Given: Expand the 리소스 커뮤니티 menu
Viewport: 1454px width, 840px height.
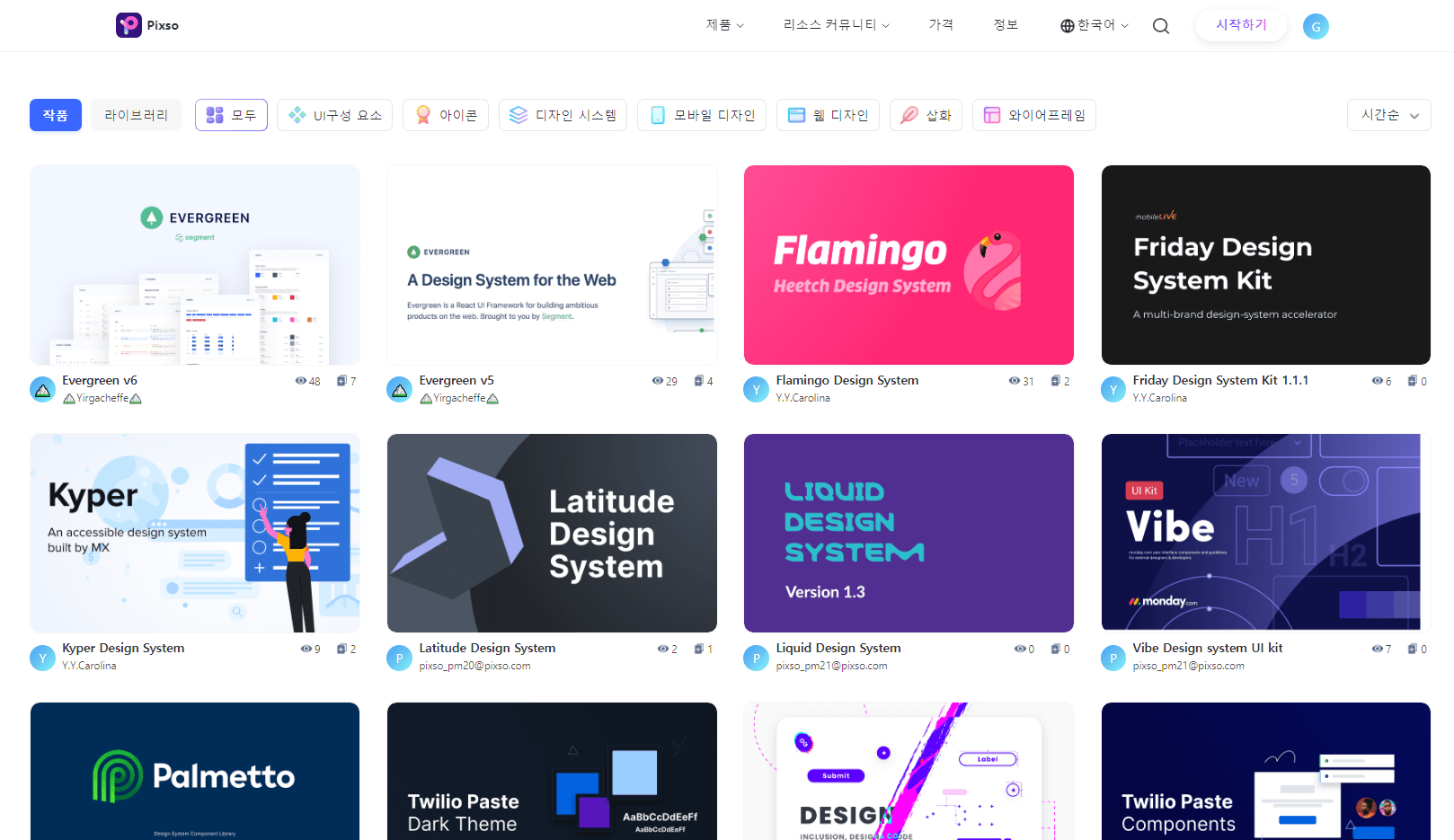Looking at the screenshot, I should 836,25.
